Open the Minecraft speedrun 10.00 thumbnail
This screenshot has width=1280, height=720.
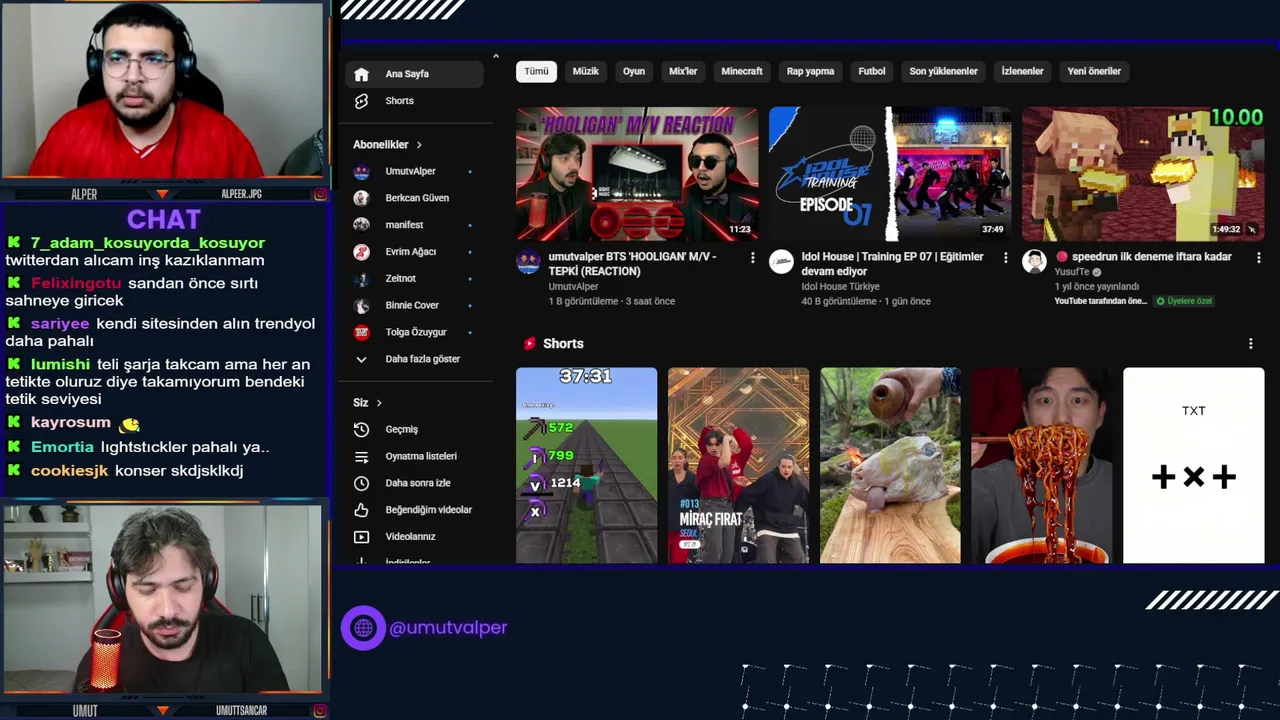pos(1143,174)
